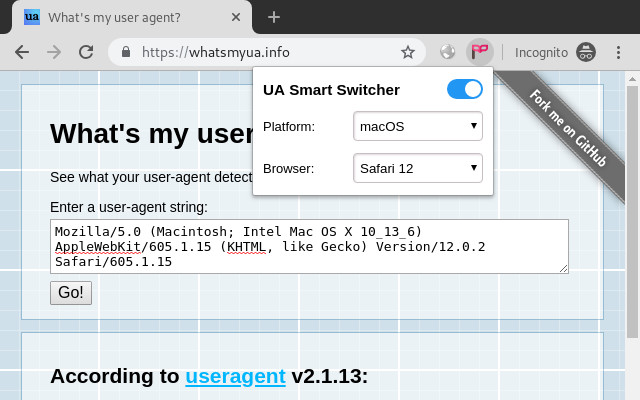Click the "Incognito" label text
The width and height of the screenshot is (640, 400).
541,53
